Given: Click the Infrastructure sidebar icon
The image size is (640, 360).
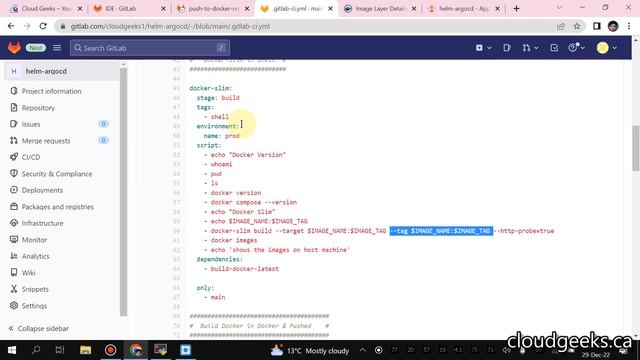Looking at the screenshot, I should tap(14, 223).
